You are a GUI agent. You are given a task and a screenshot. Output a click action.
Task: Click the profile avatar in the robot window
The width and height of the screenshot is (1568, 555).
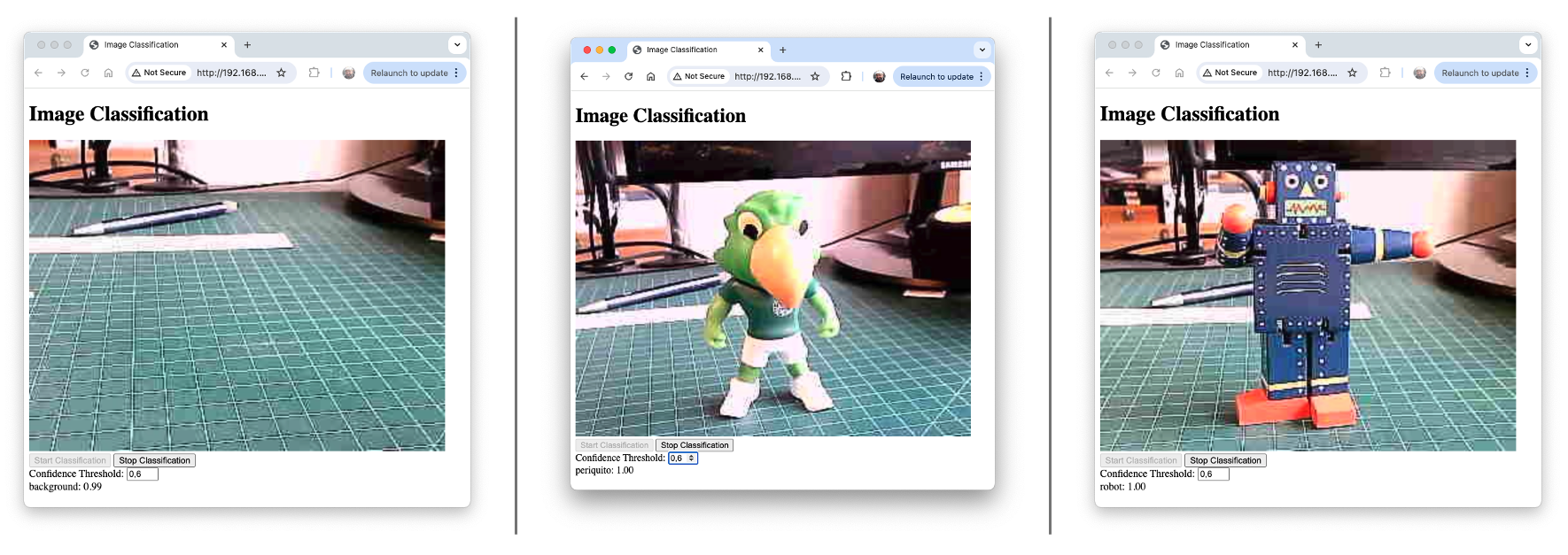(x=1419, y=73)
